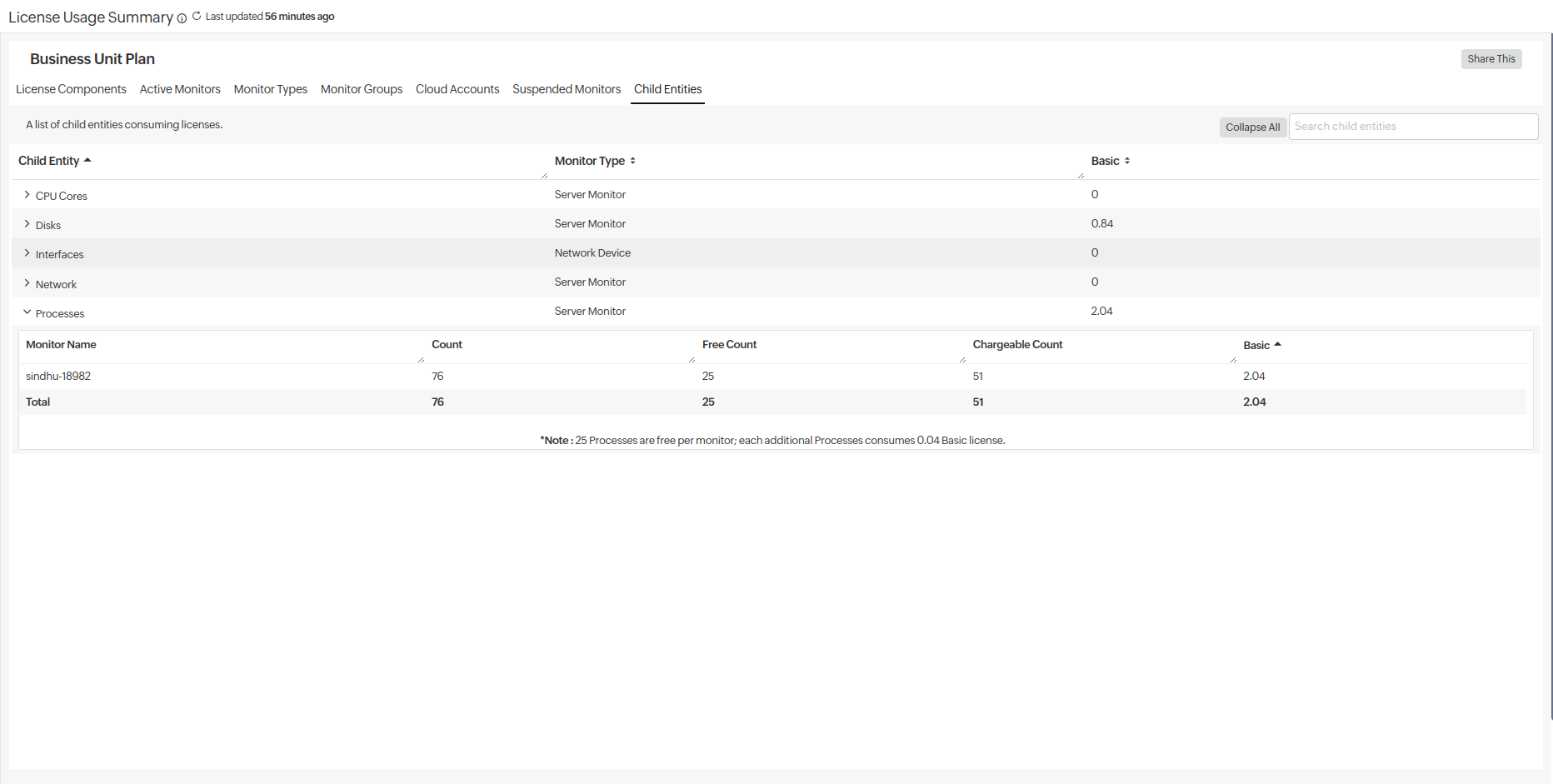This screenshot has height=784, width=1553.
Task: Focus the Search child entities field
Action: pyautogui.click(x=1412, y=127)
